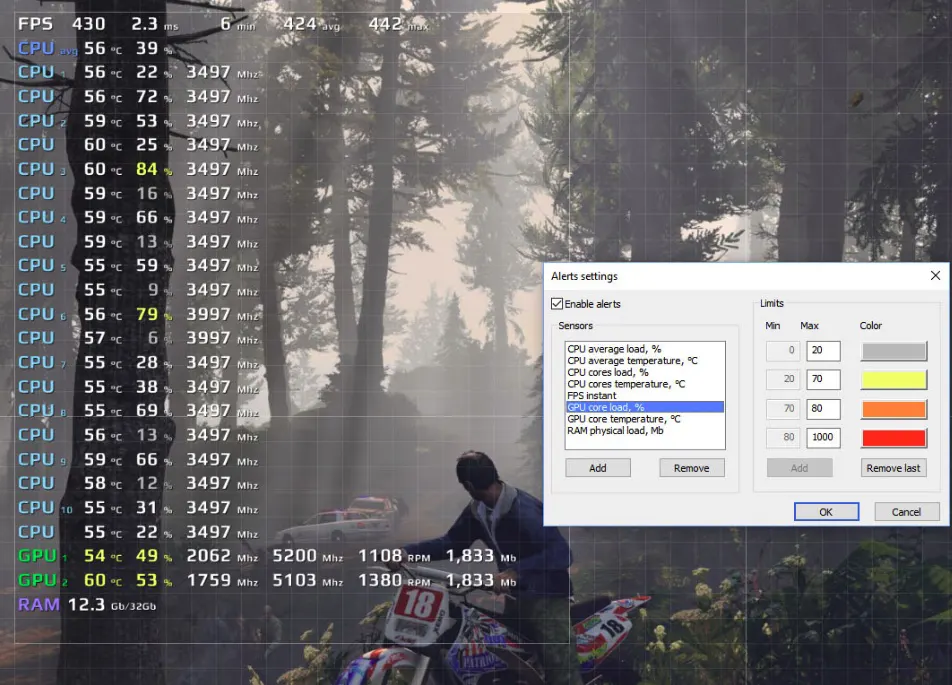Select "CPU average temperature, °C" sensor
Image resolution: width=952 pixels, height=685 pixels.
tap(632, 361)
